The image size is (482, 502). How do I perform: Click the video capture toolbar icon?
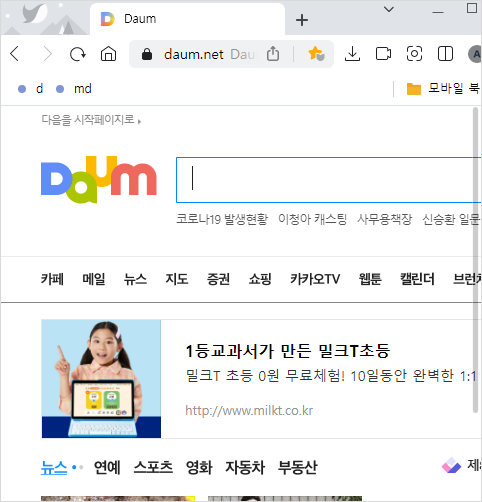pos(383,54)
